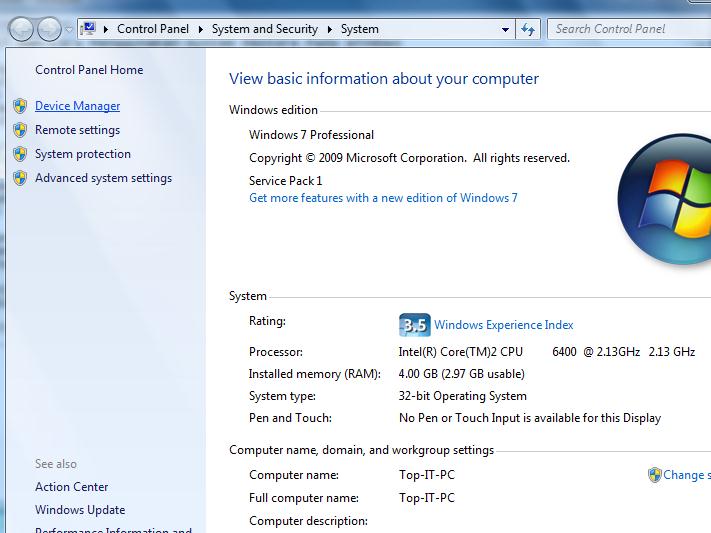This screenshot has width=711, height=533.
Task: Open System and Security breadcrumb
Action: click(x=265, y=29)
